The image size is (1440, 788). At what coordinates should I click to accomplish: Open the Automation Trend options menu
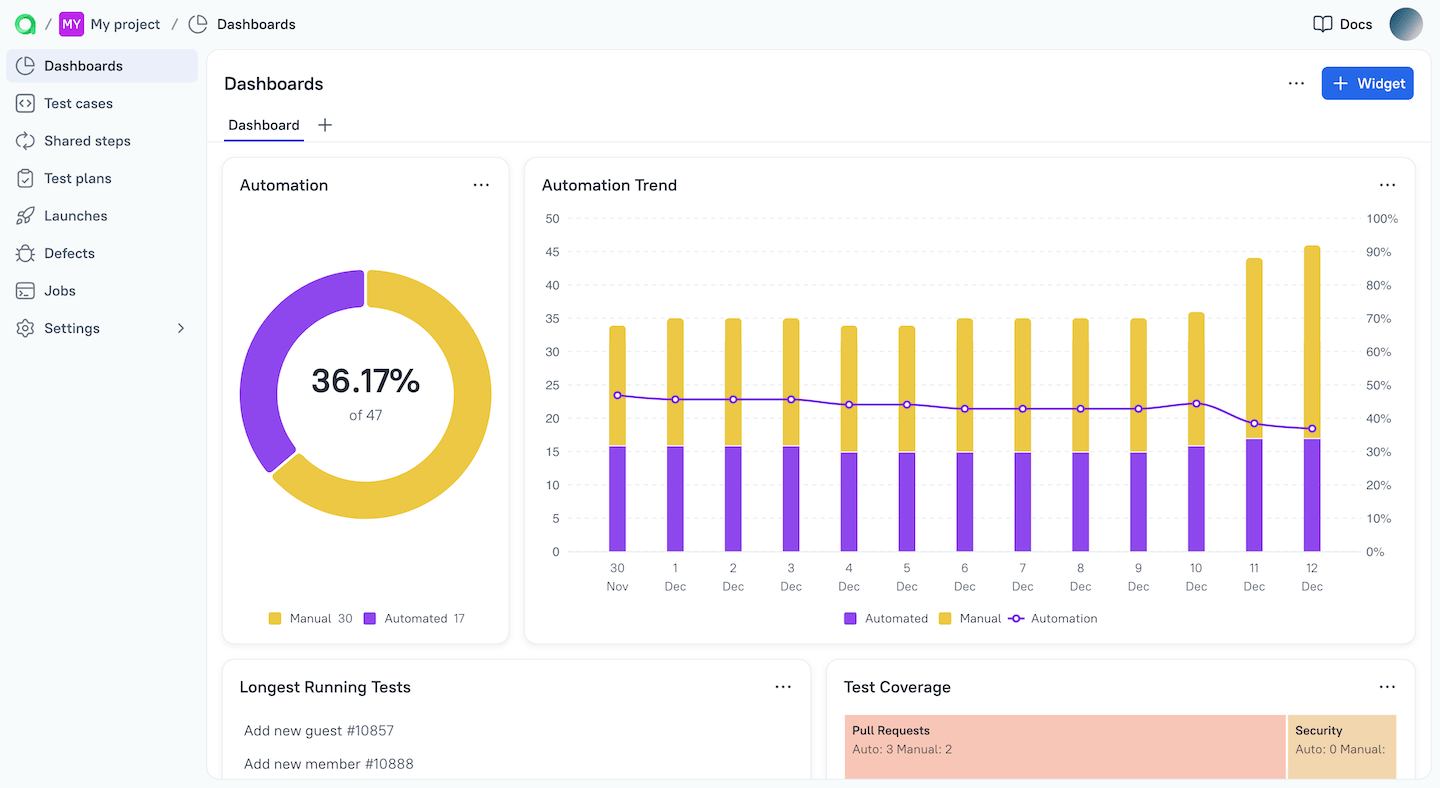[1387, 185]
